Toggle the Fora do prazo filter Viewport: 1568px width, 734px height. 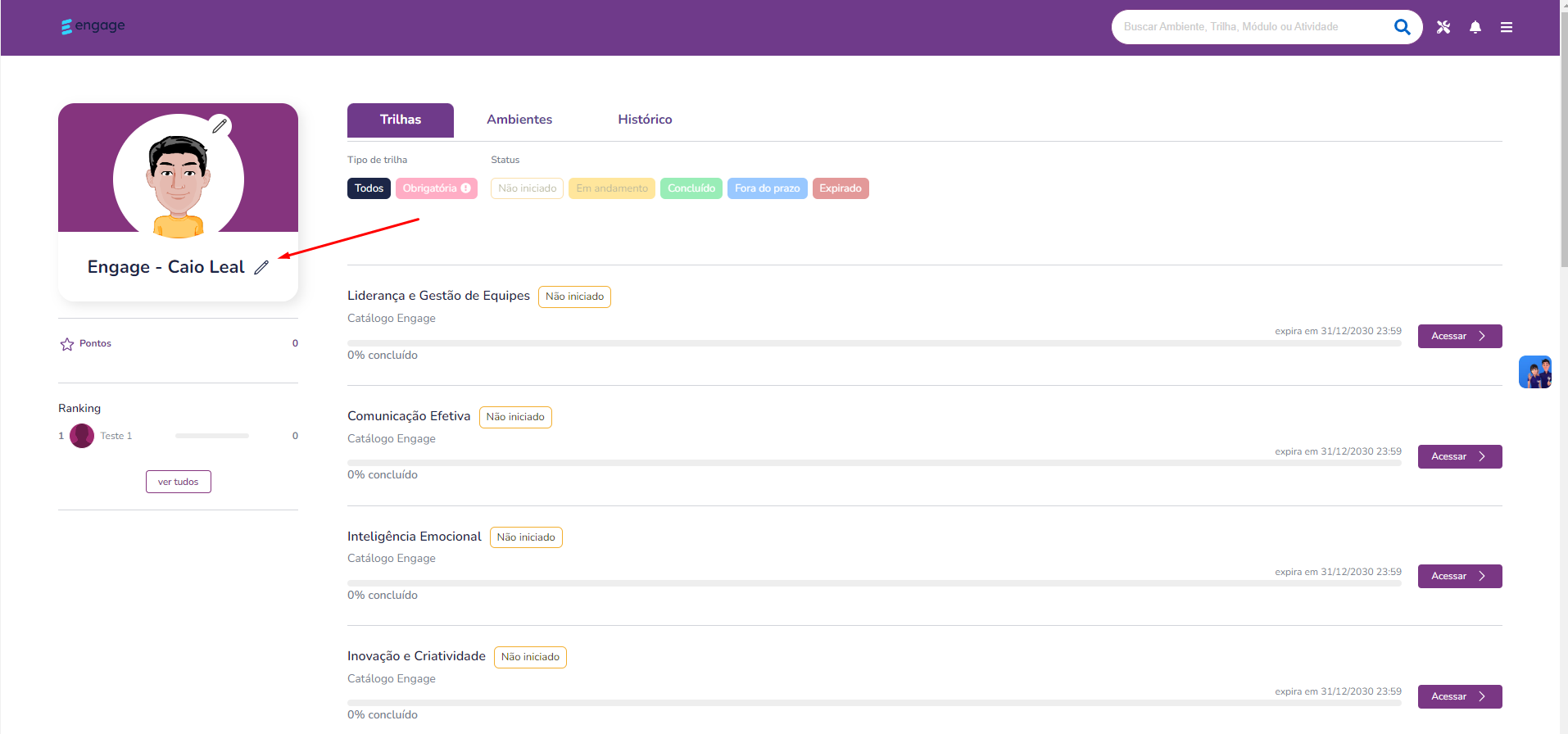(x=768, y=188)
